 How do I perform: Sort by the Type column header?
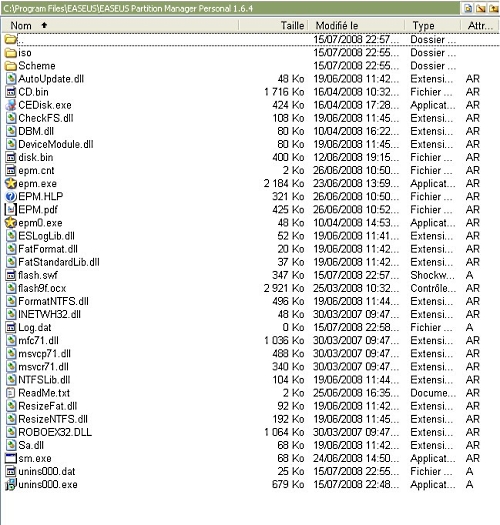point(433,25)
